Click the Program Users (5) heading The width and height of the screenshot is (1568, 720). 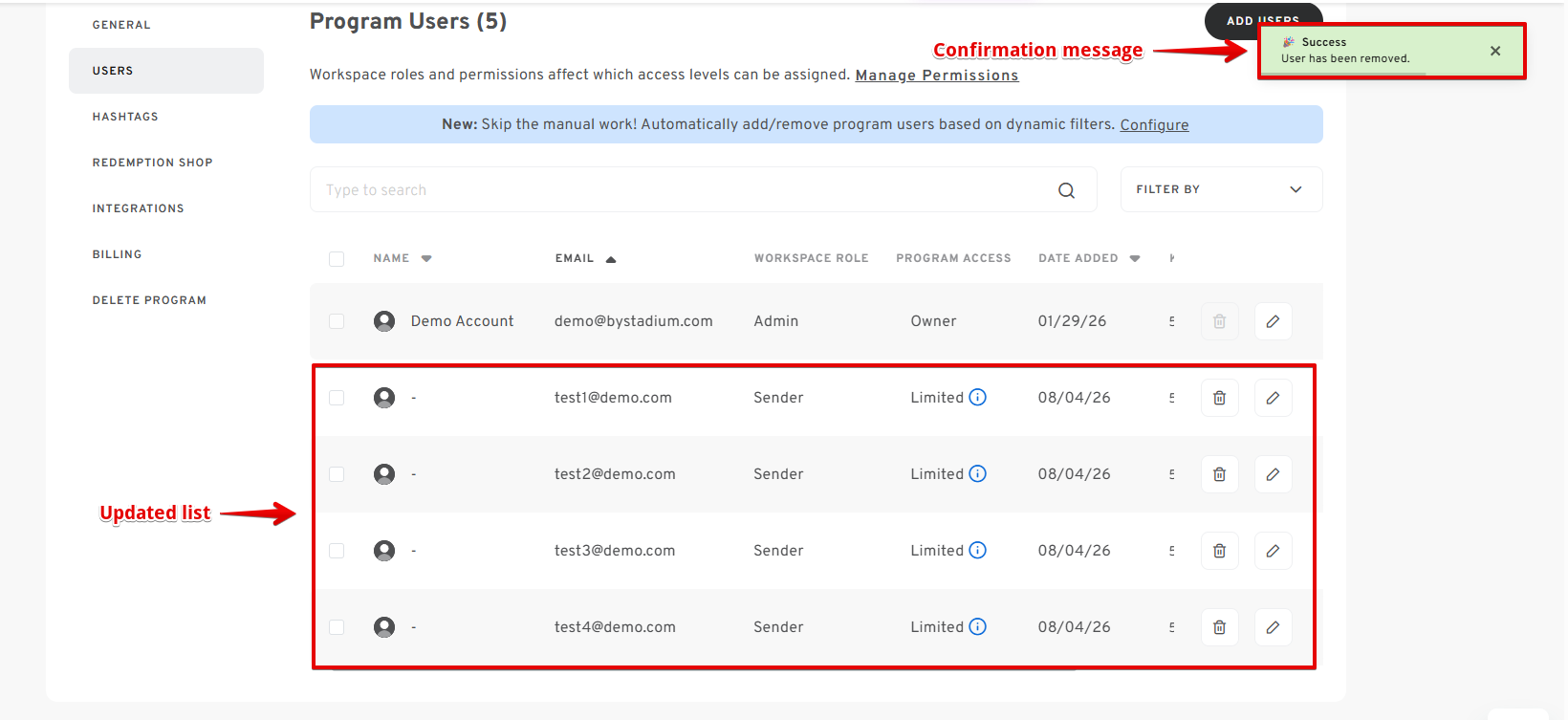408,21
